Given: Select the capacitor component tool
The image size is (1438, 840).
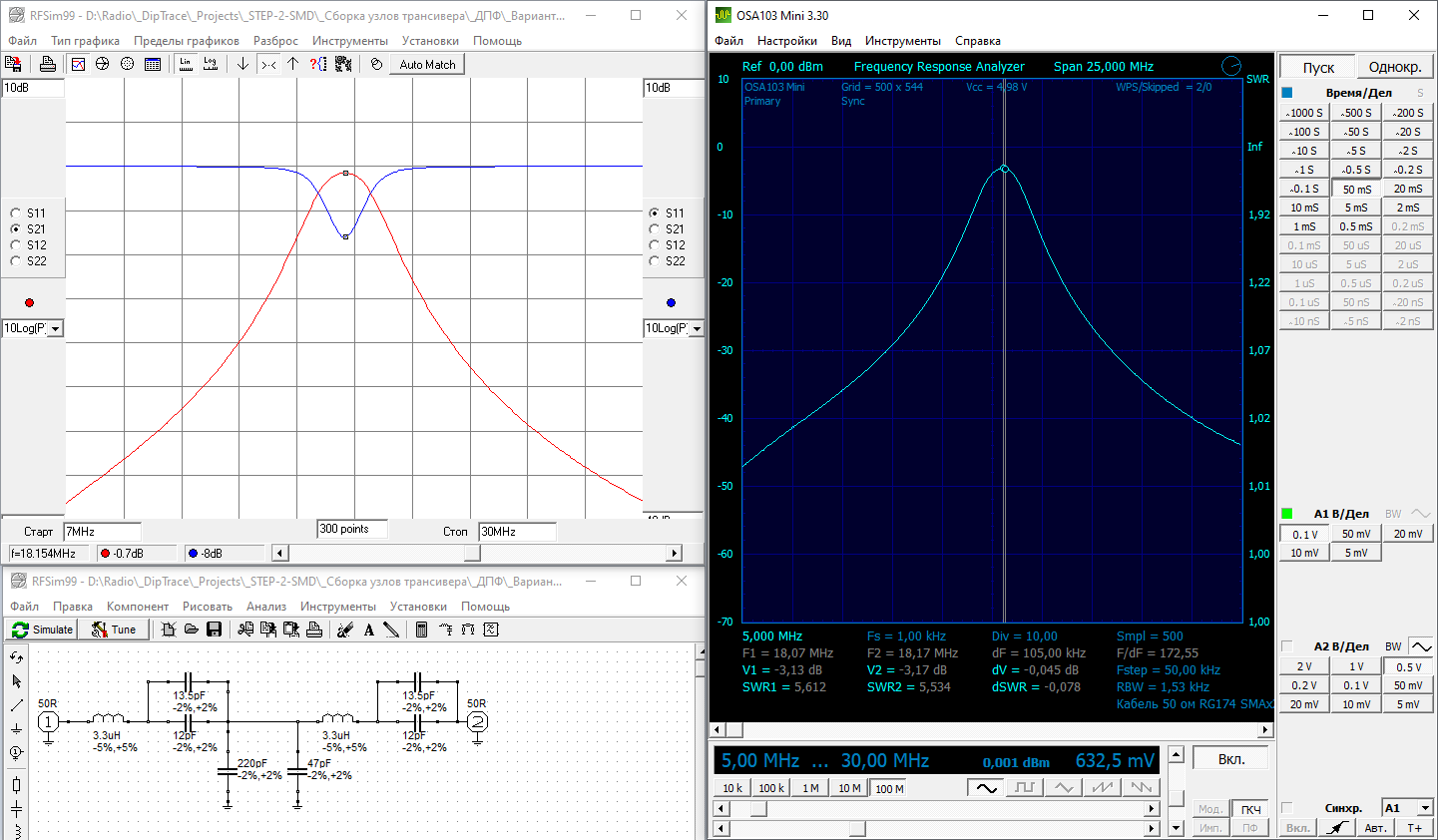Looking at the screenshot, I should coord(16,809).
